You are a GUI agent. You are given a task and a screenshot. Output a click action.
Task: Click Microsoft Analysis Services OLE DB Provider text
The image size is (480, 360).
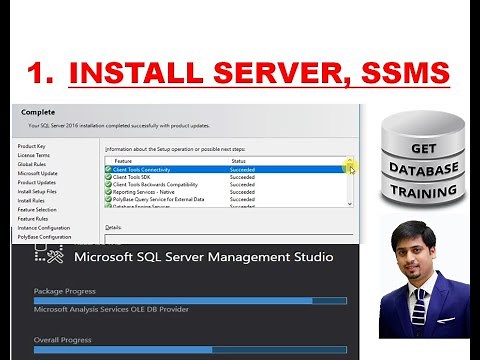click(111, 309)
